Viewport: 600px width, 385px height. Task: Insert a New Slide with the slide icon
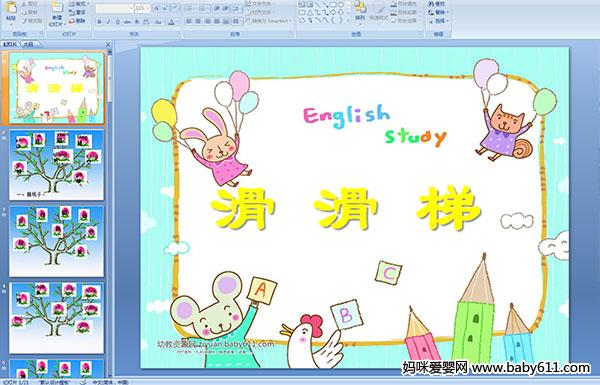point(57,8)
